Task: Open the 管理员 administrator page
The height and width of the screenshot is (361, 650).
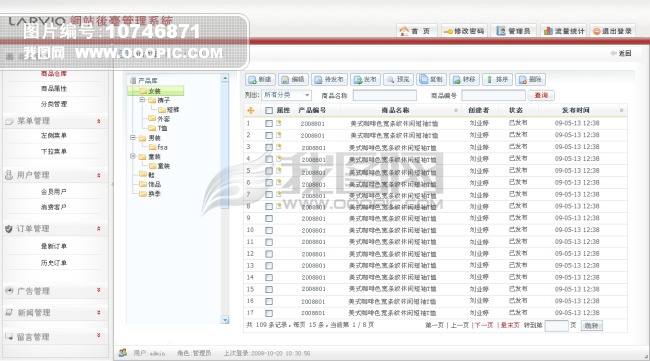Action: coord(513,31)
